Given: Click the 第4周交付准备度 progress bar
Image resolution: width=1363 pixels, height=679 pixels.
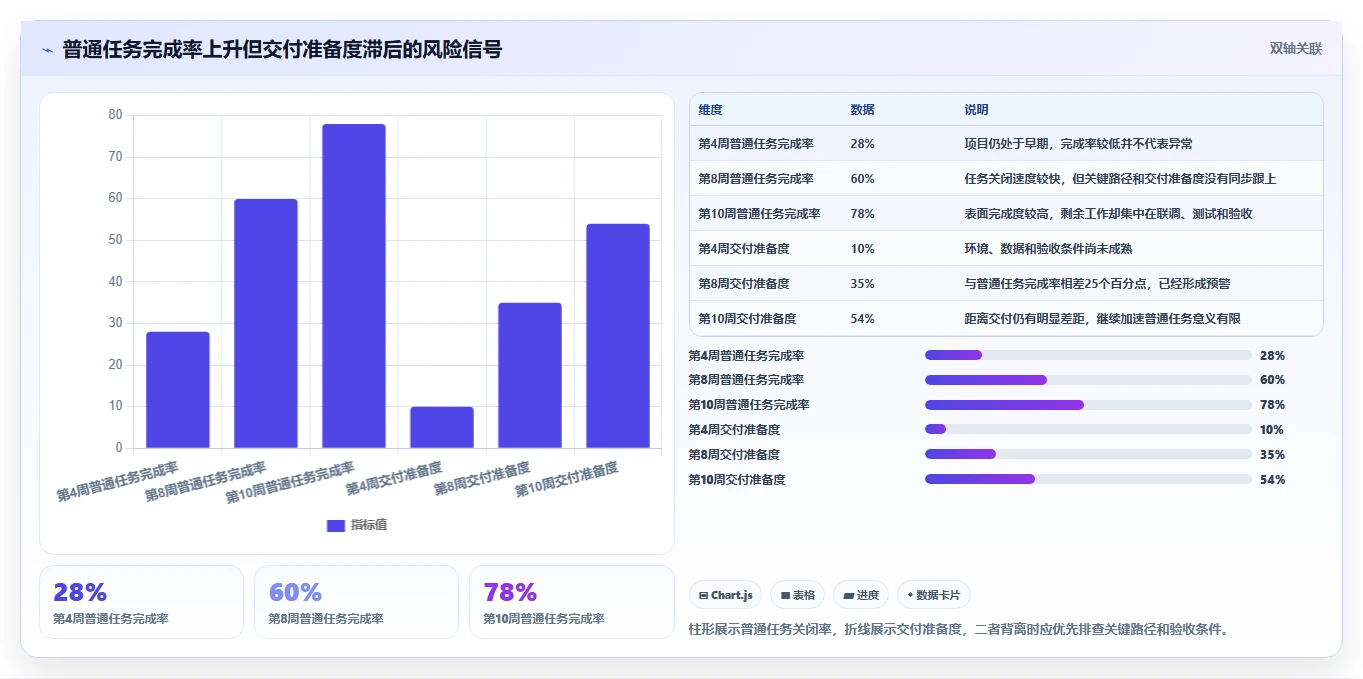Looking at the screenshot, I should [1088, 429].
